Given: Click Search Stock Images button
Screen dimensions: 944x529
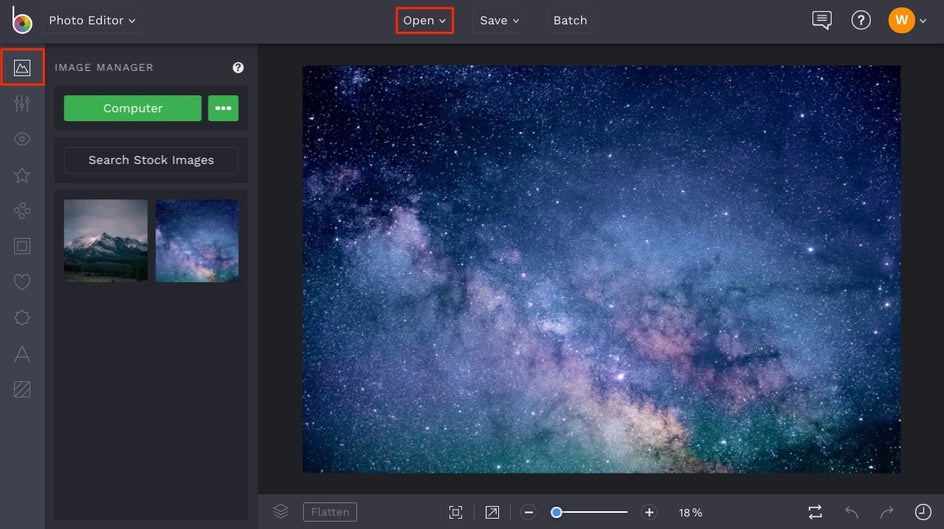Looking at the screenshot, I should coord(151,160).
